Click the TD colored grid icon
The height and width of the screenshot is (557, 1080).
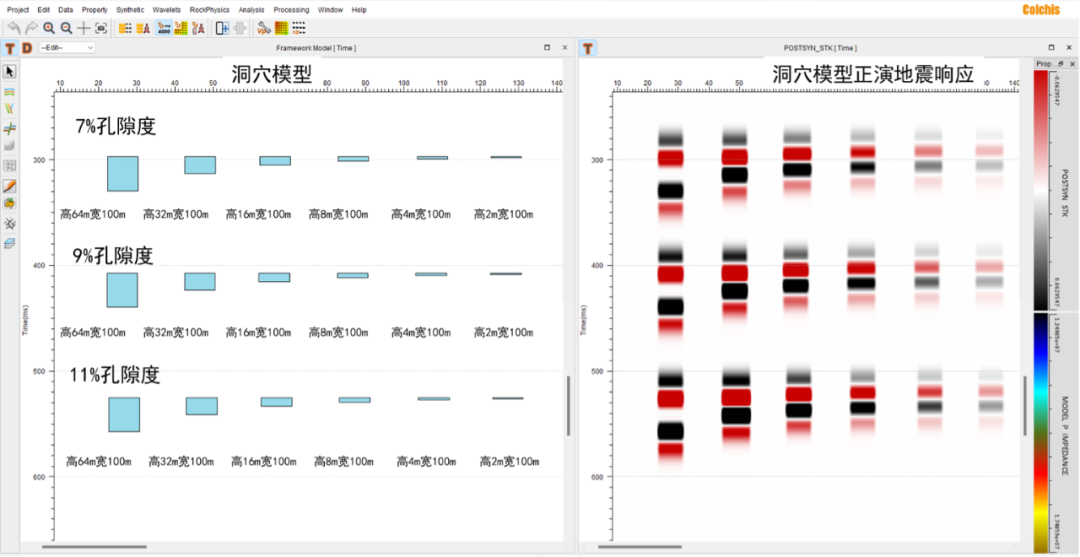coord(181,28)
